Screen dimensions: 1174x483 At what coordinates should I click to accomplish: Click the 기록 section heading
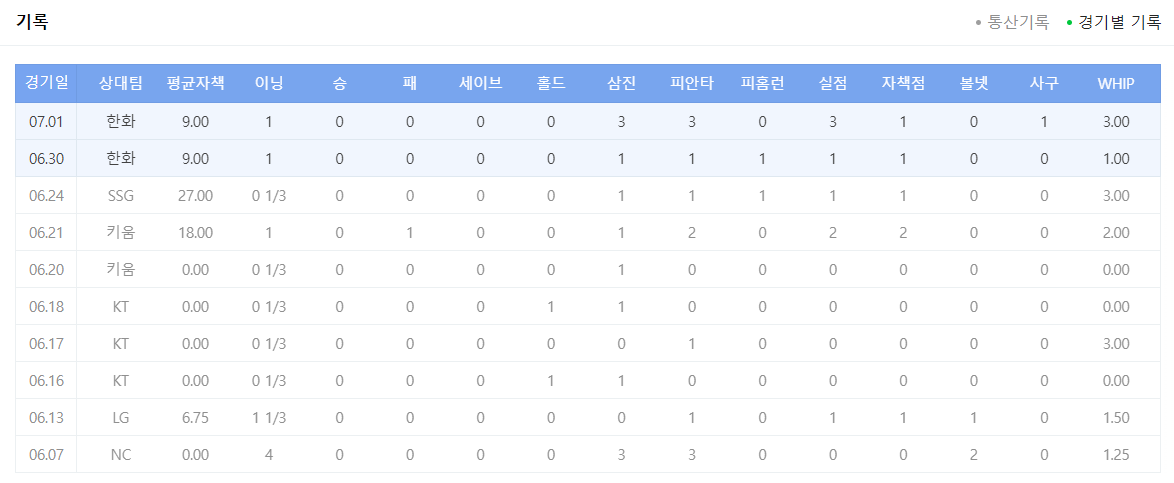pyautogui.click(x=32, y=22)
